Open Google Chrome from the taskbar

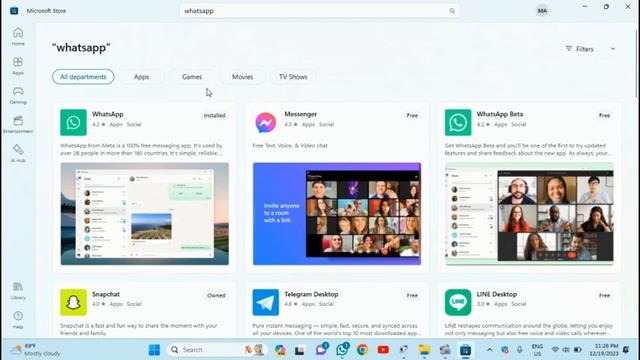click(362, 350)
